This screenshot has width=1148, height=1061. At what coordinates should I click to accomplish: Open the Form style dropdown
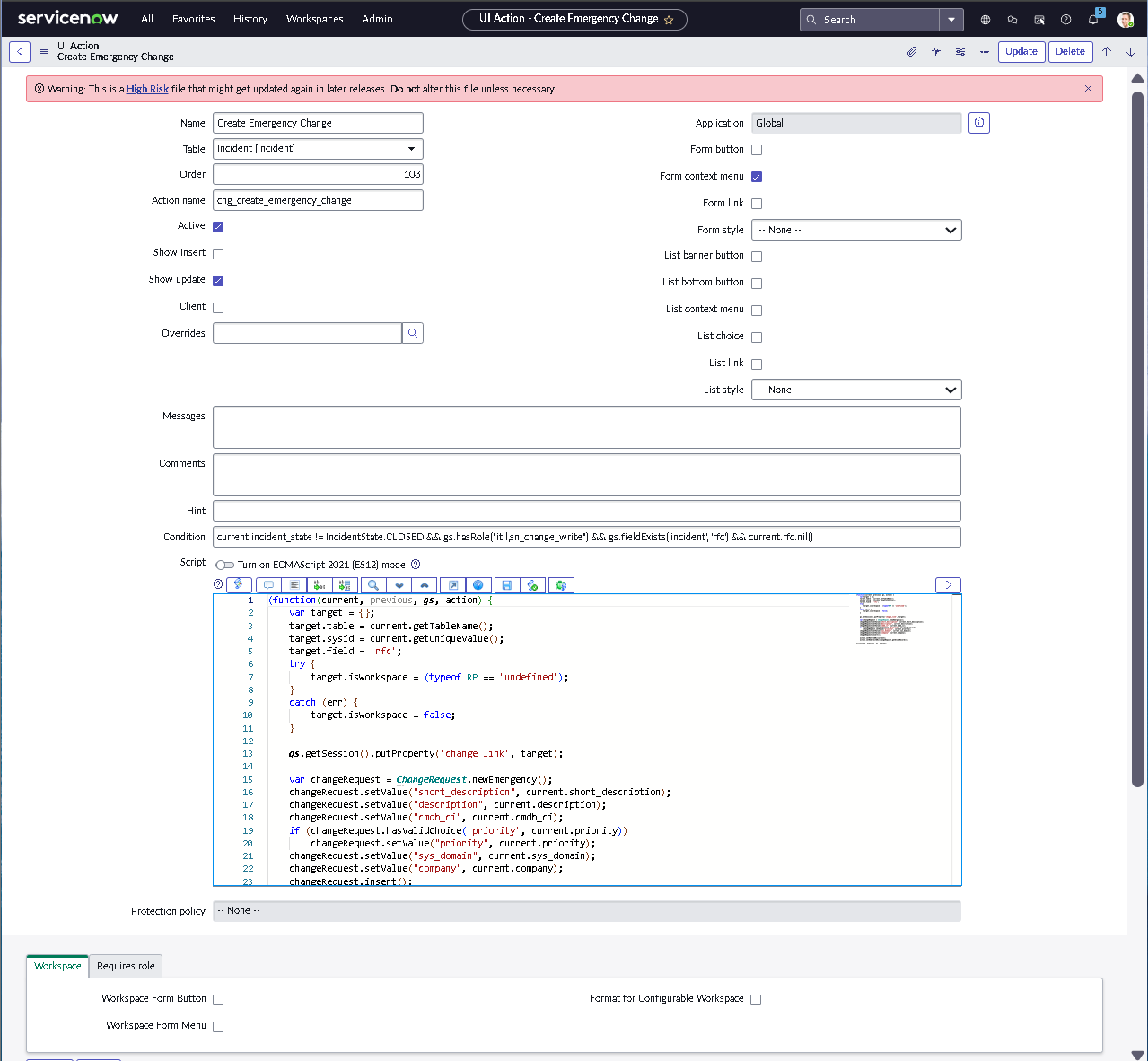pyautogui.click(x=855, y=230)
